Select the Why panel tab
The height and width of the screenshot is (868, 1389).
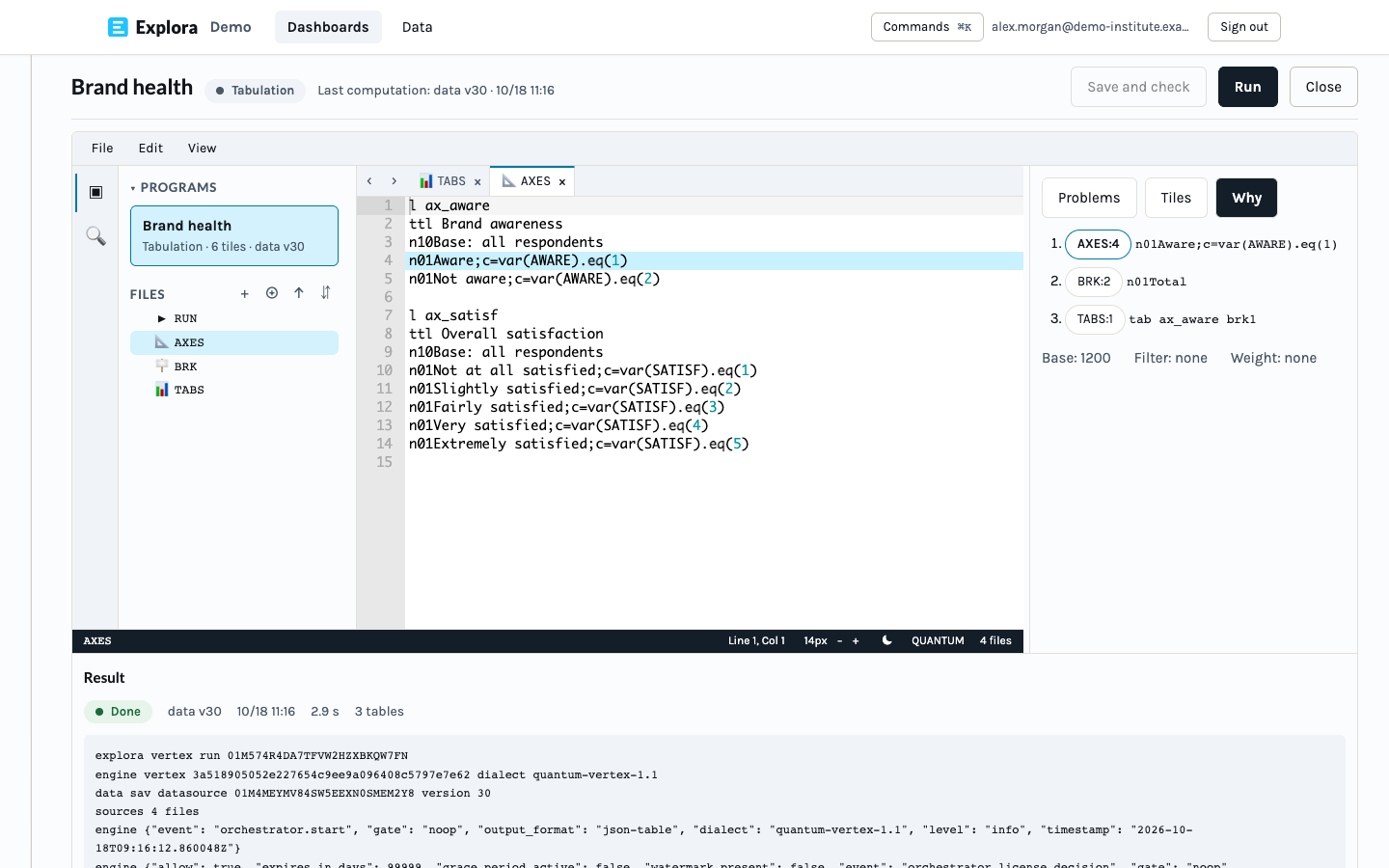(x=1246, y=198)
